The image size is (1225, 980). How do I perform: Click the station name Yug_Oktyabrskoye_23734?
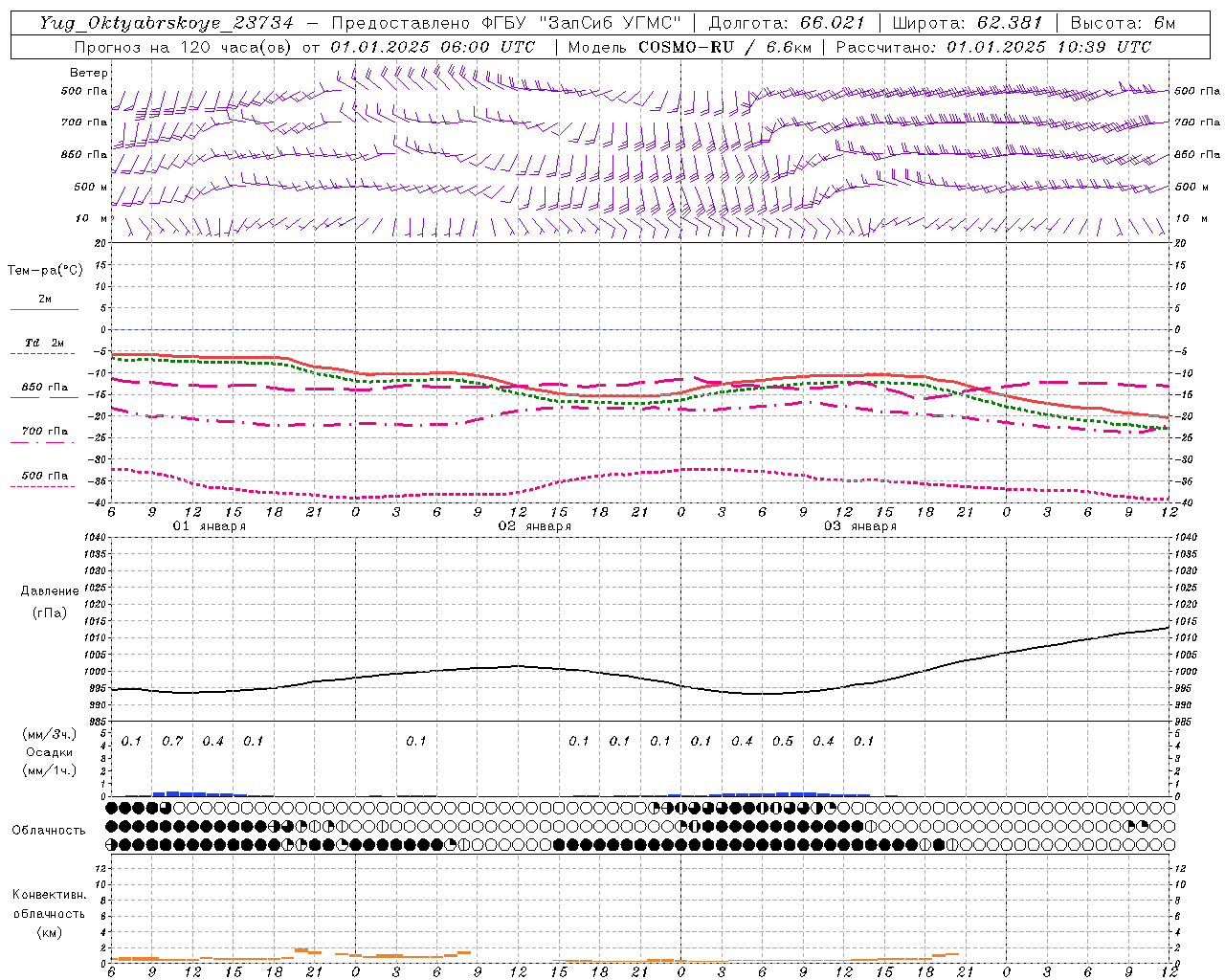coord(166,23)
